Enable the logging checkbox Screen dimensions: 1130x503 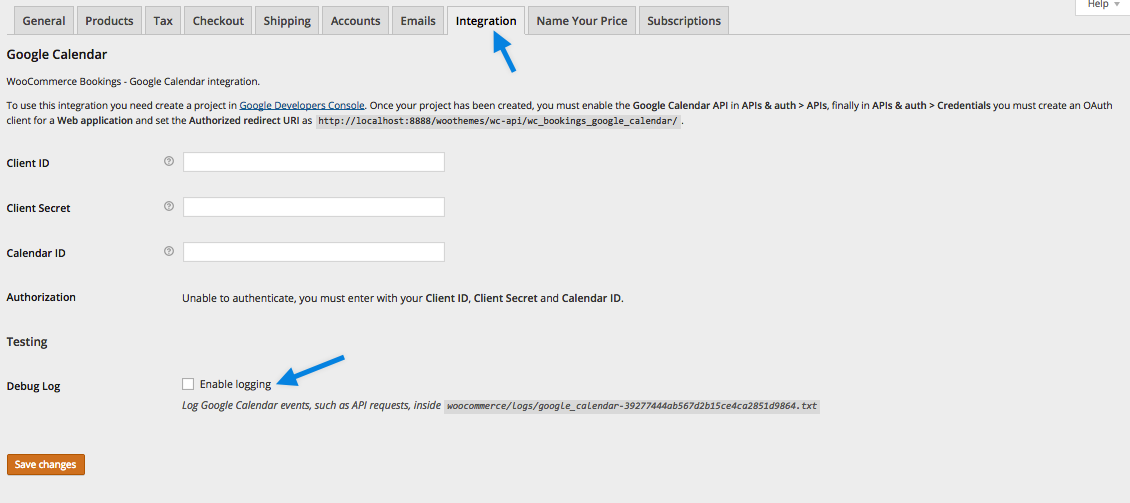click(x=188, y=383)
